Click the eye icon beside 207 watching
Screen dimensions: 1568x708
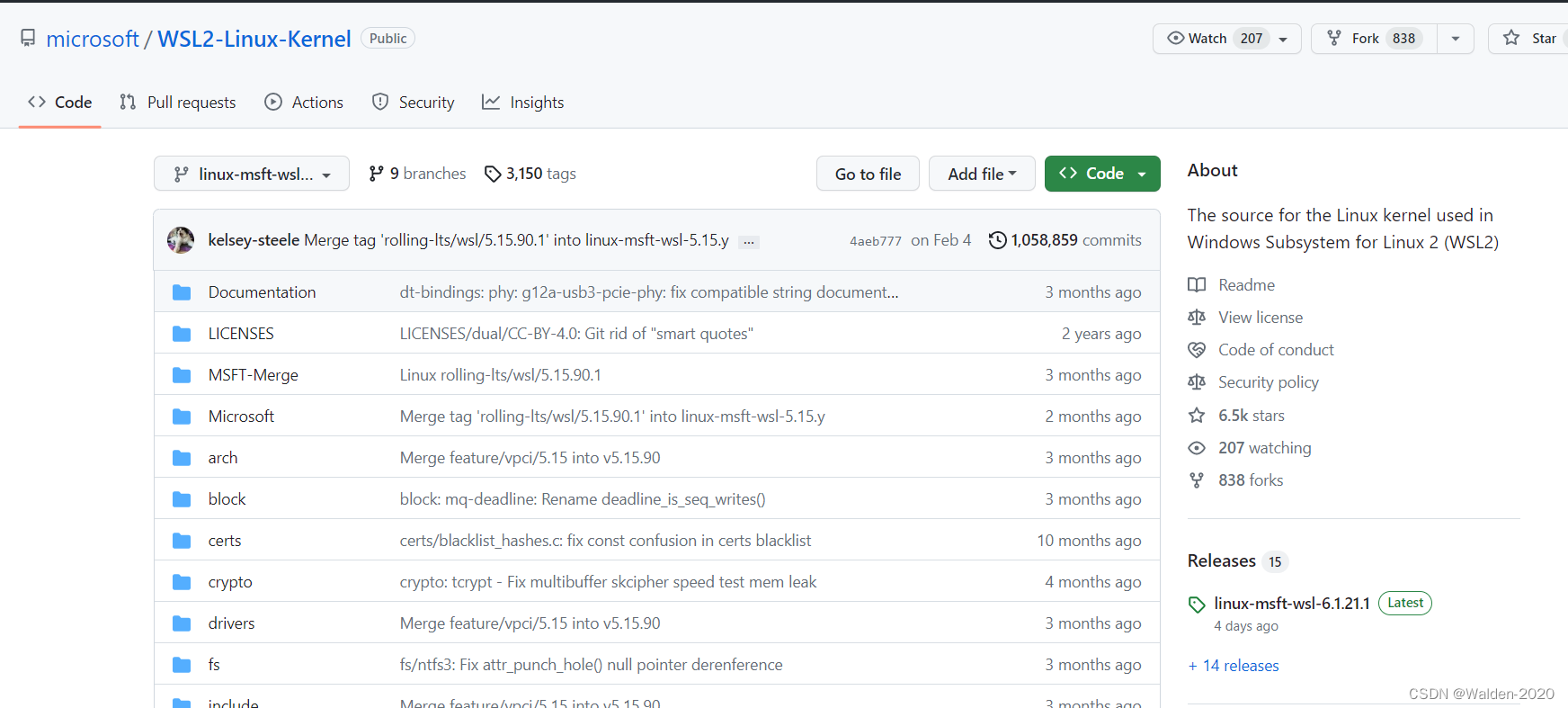point(1197,448)
